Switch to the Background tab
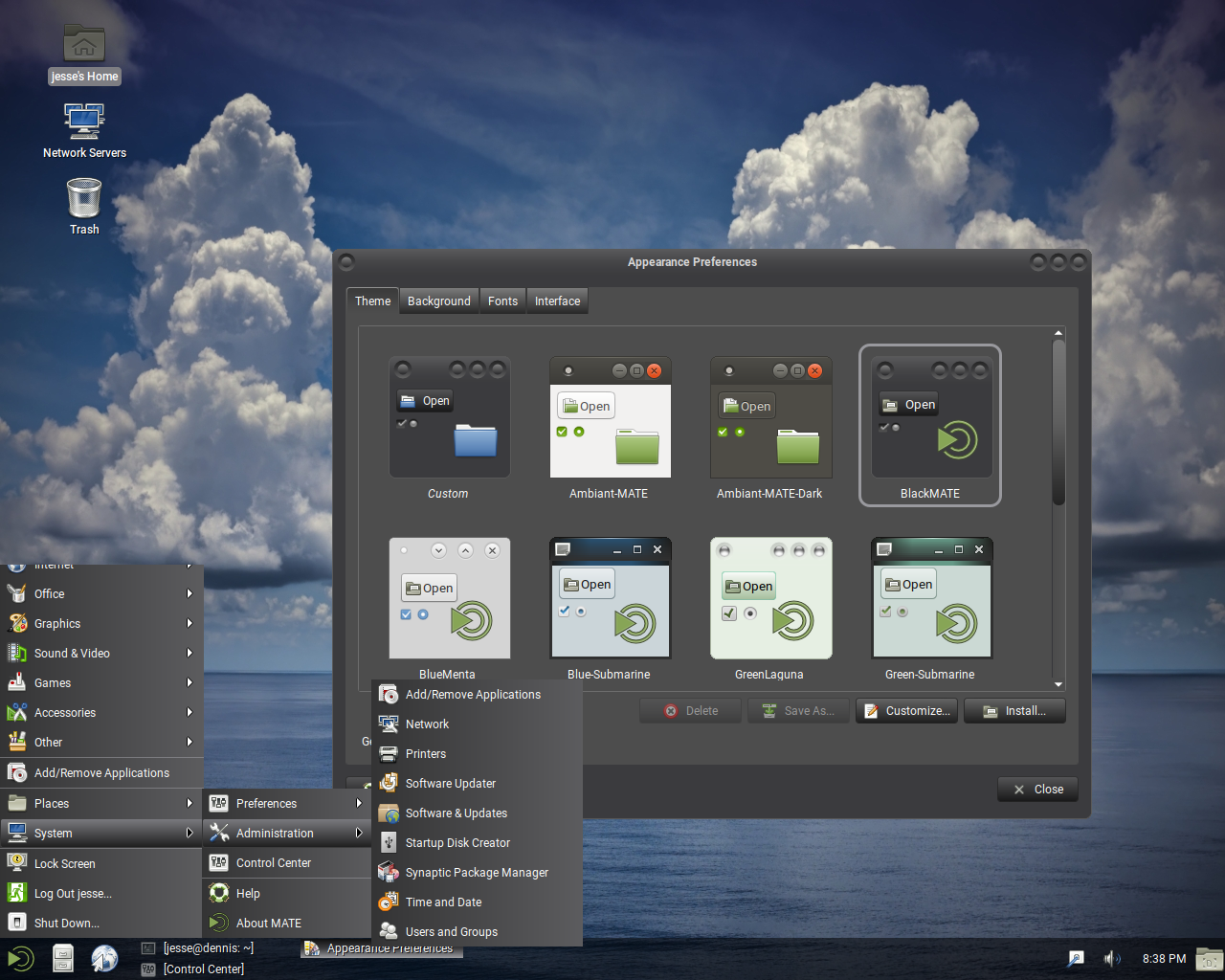The width and height of the screenshot is (1225, 980). (439, 301)
